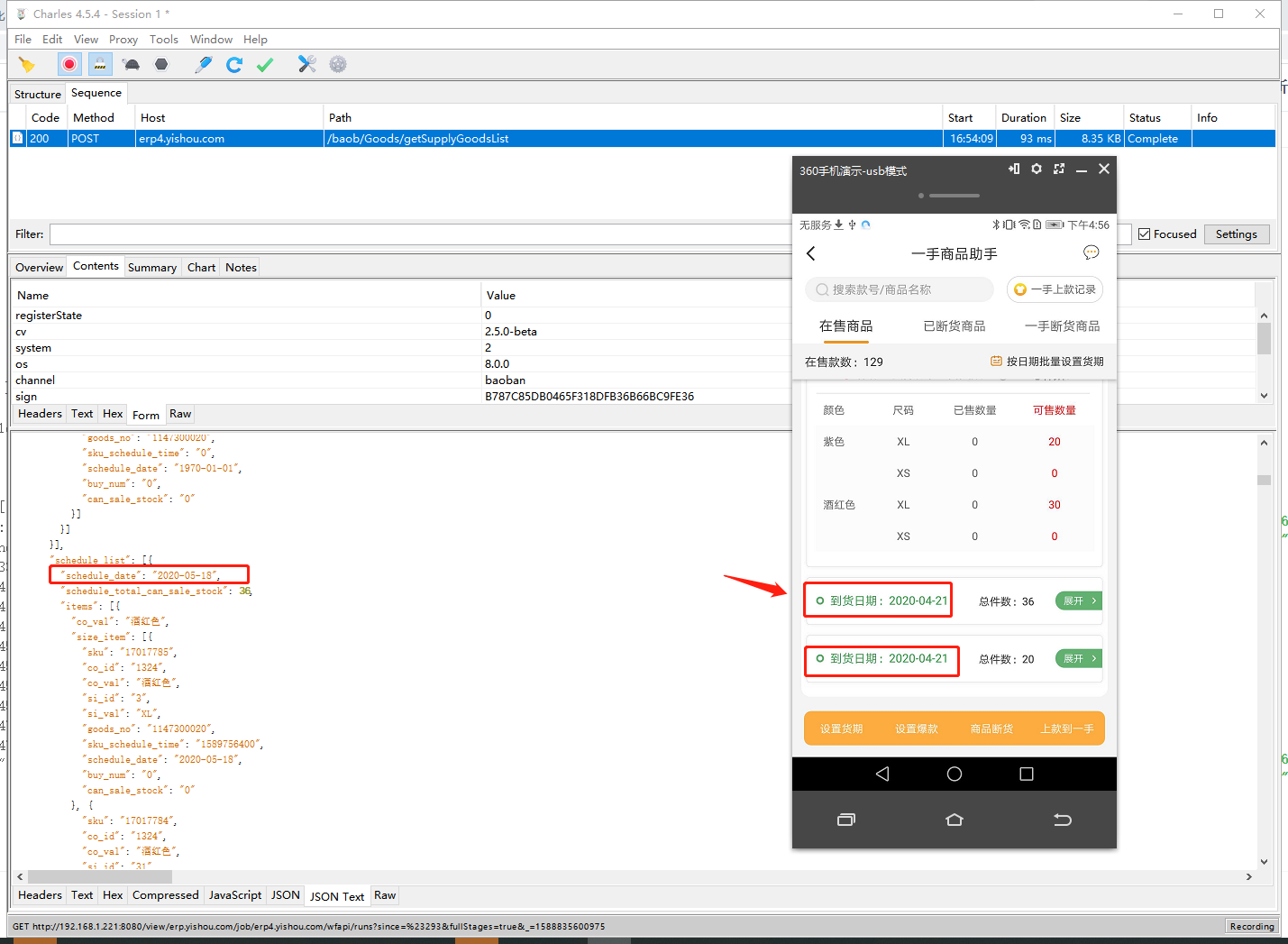
Task: Click the form panel vertical scrollbar thumb
Action: [x=1264, y=339]
